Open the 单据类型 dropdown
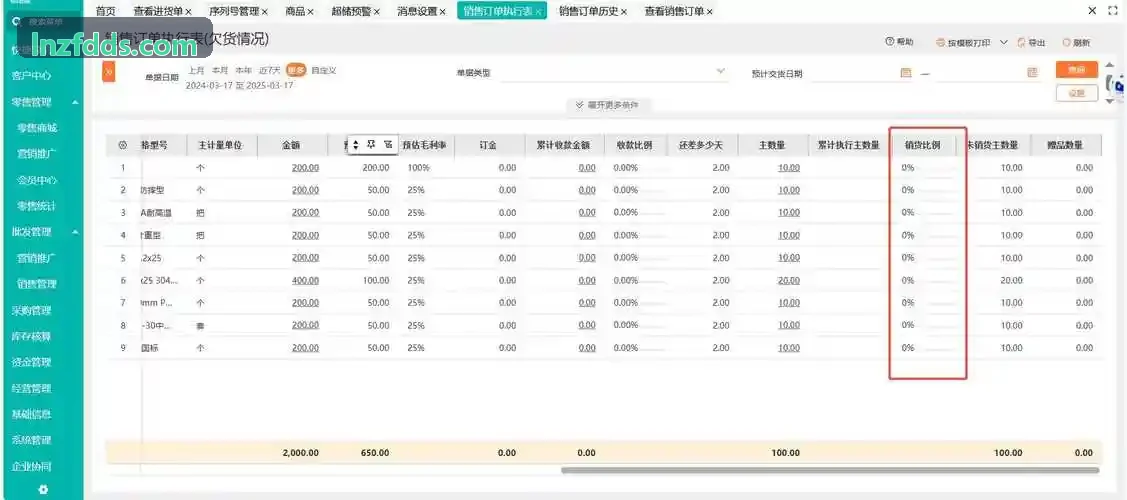This screenshot has width=1127, height=500. coord(613,72)
